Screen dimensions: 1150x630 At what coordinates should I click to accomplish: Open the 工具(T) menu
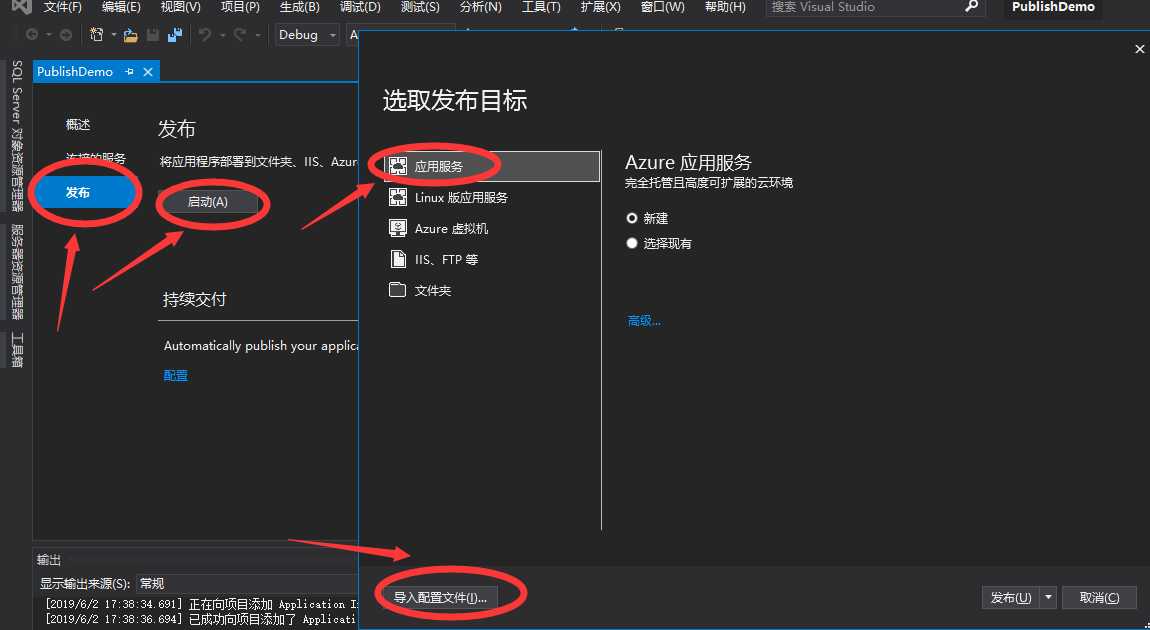[x=541, y=7]
